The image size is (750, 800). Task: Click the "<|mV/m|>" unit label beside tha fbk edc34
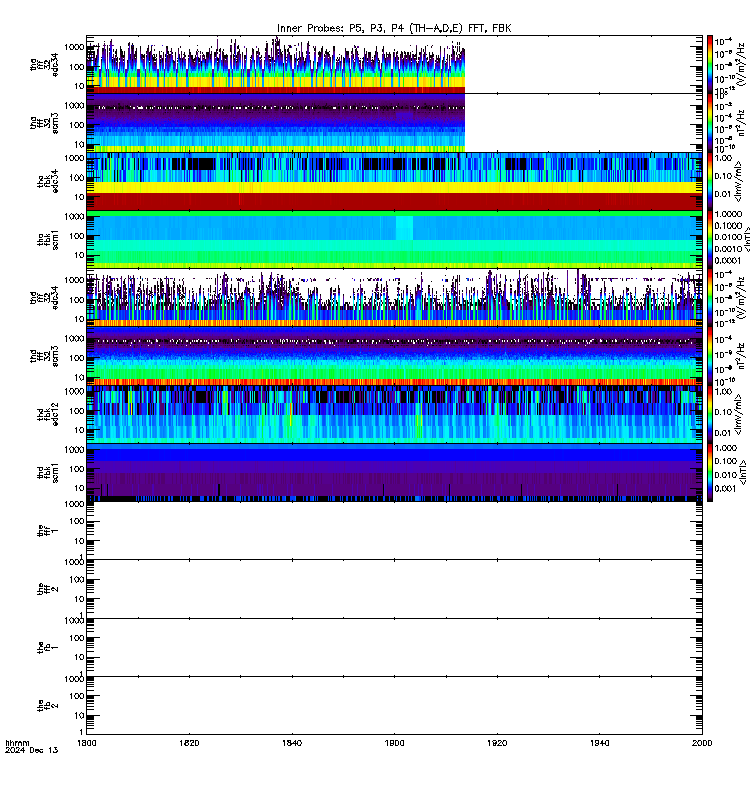point(738,181)
